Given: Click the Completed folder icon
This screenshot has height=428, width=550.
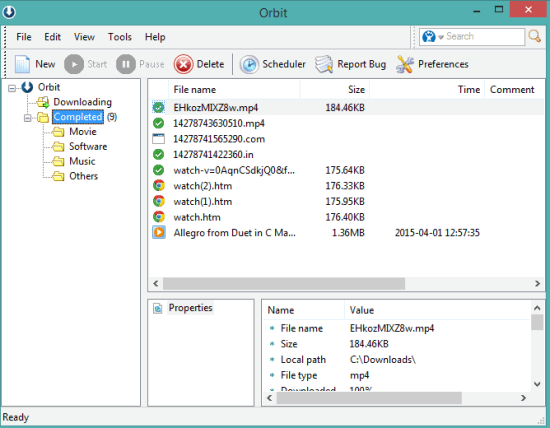Looking at the screenshot, I should 43,117.
